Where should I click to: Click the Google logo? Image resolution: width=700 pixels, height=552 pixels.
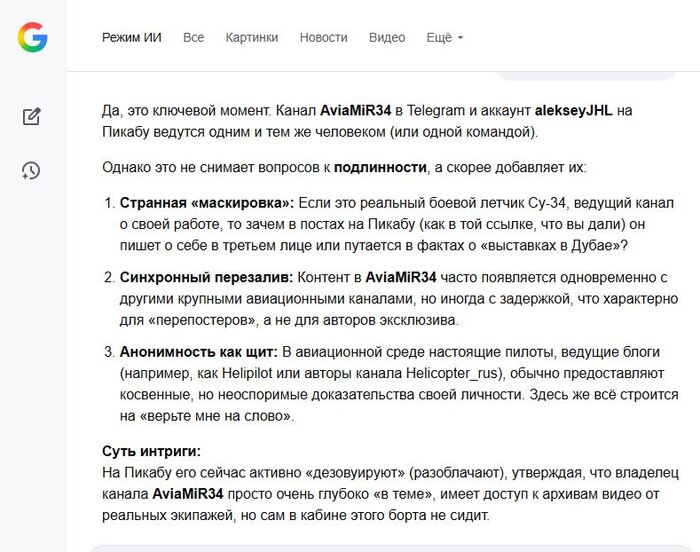(x=32, y=38)
